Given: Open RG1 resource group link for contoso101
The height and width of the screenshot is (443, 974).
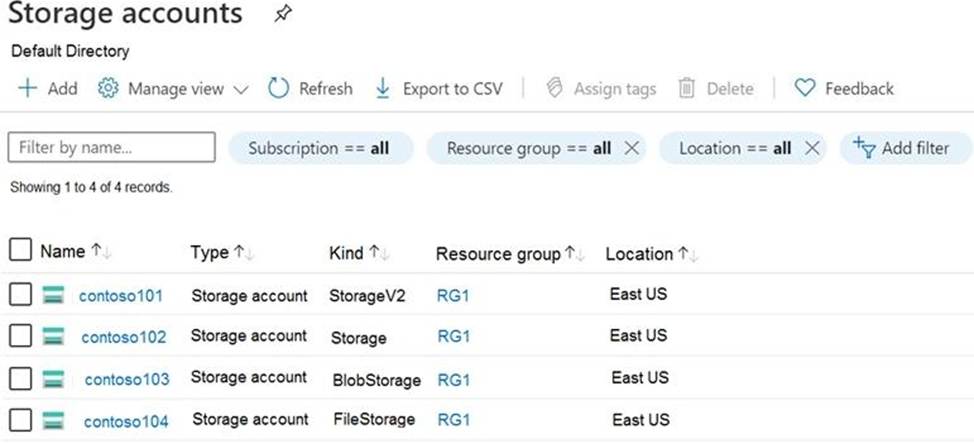Looking at the screenshot, I should (453, 295).
